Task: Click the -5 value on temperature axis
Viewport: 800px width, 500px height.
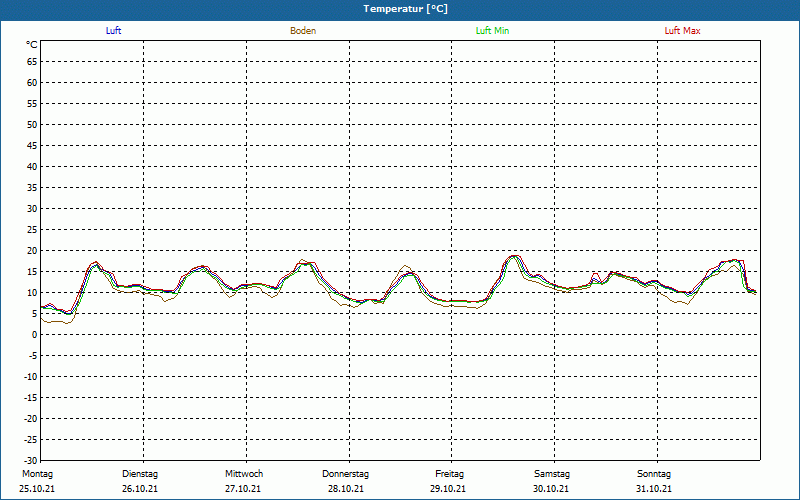Action: click(x=33, y=356)
